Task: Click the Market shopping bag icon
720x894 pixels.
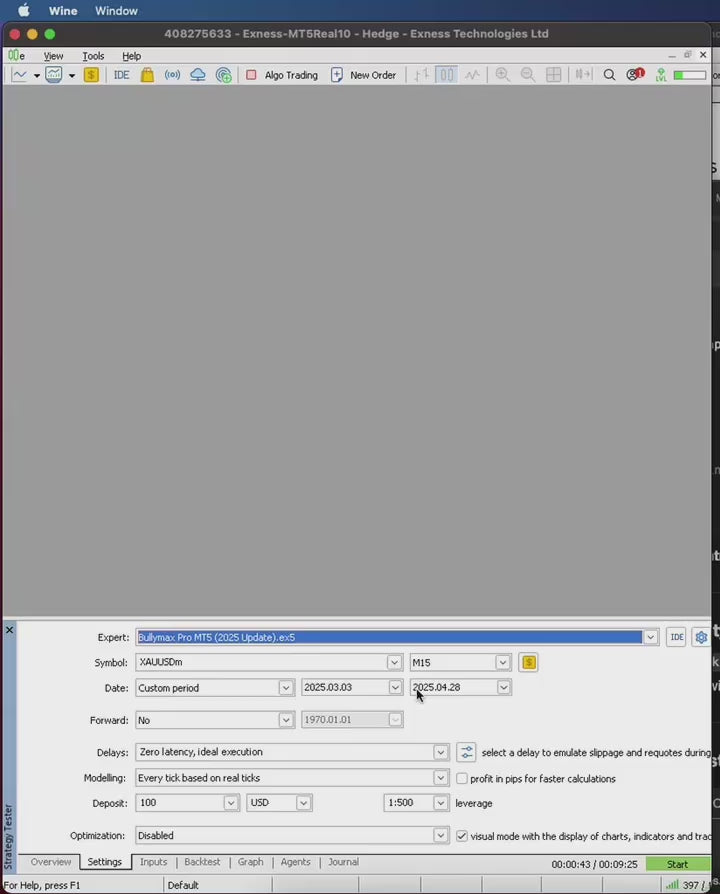Action: 147,75
